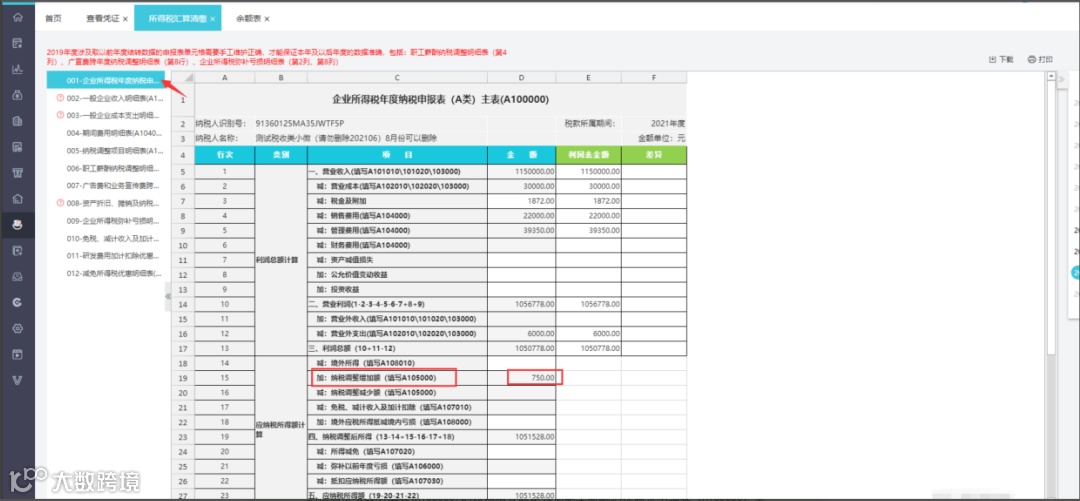Click the 下载 download icon
Viewport: 1080px width, 501px height.
click(x=992, y=60)
